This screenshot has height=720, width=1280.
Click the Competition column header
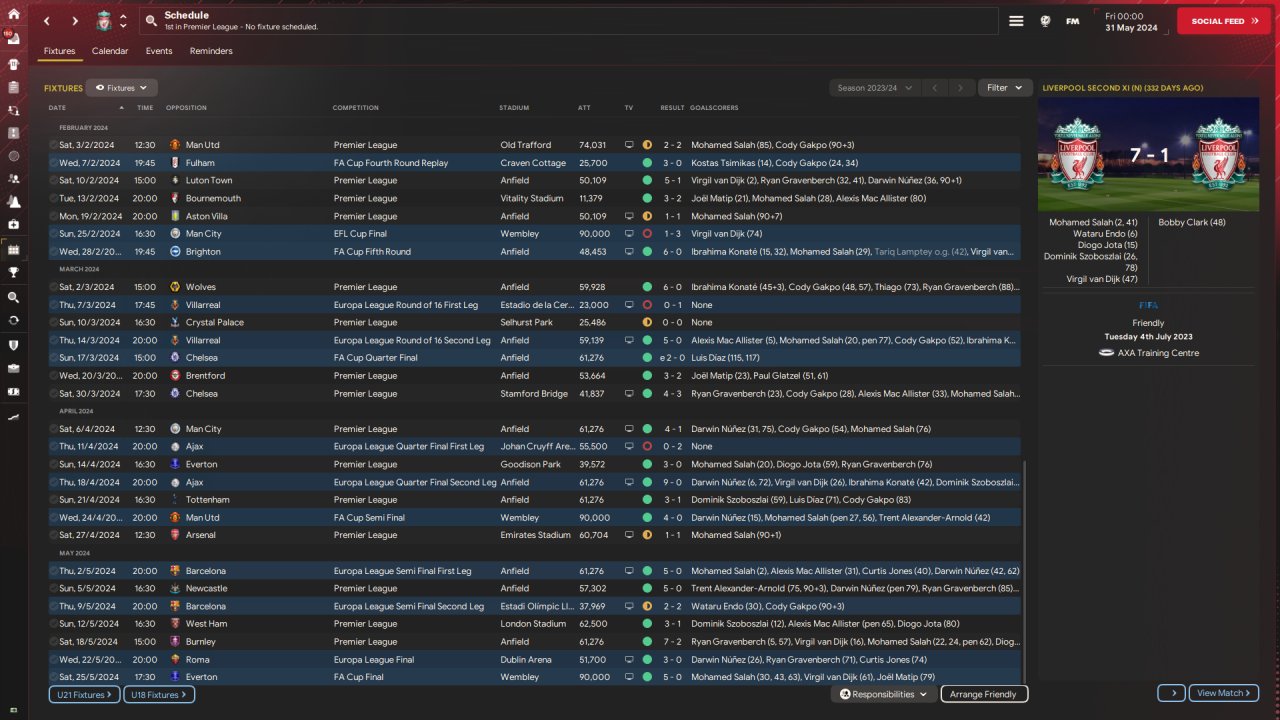[x=356, y=108]
